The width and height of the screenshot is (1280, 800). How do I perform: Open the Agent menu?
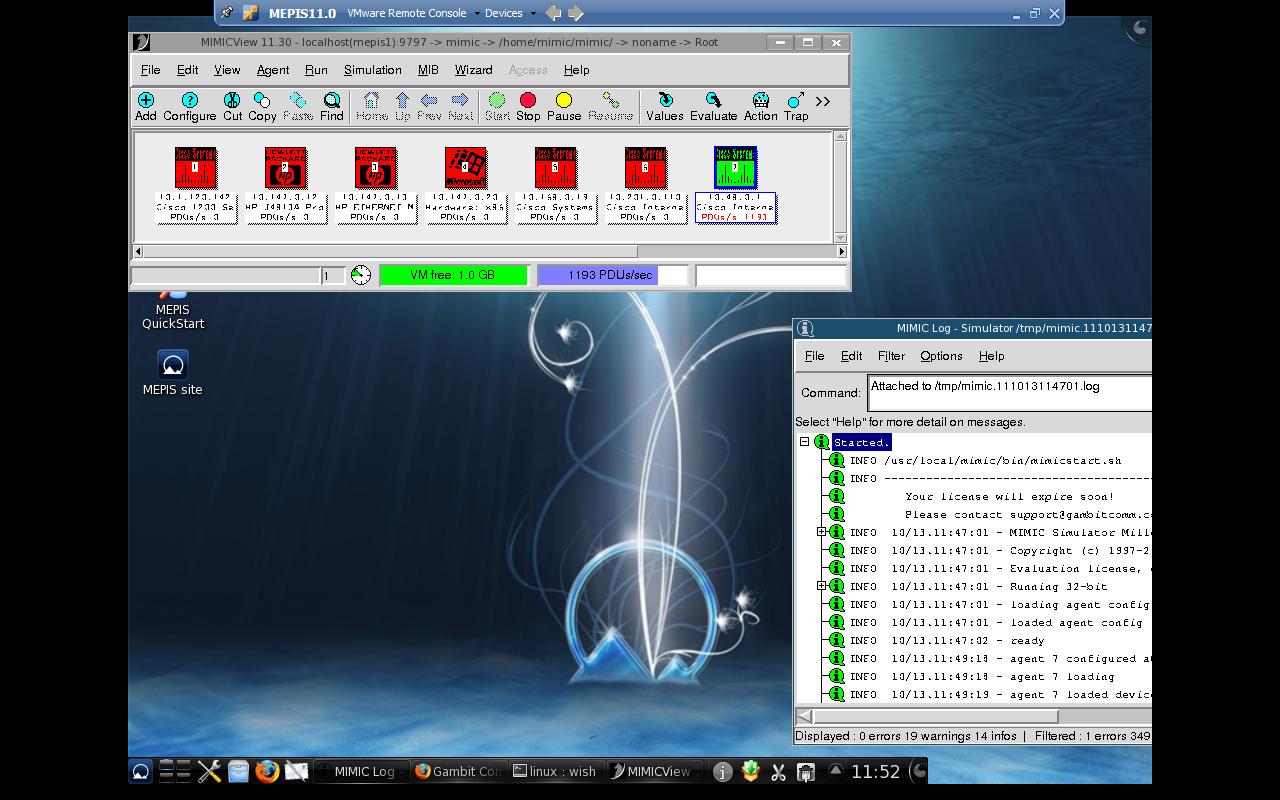273,70
